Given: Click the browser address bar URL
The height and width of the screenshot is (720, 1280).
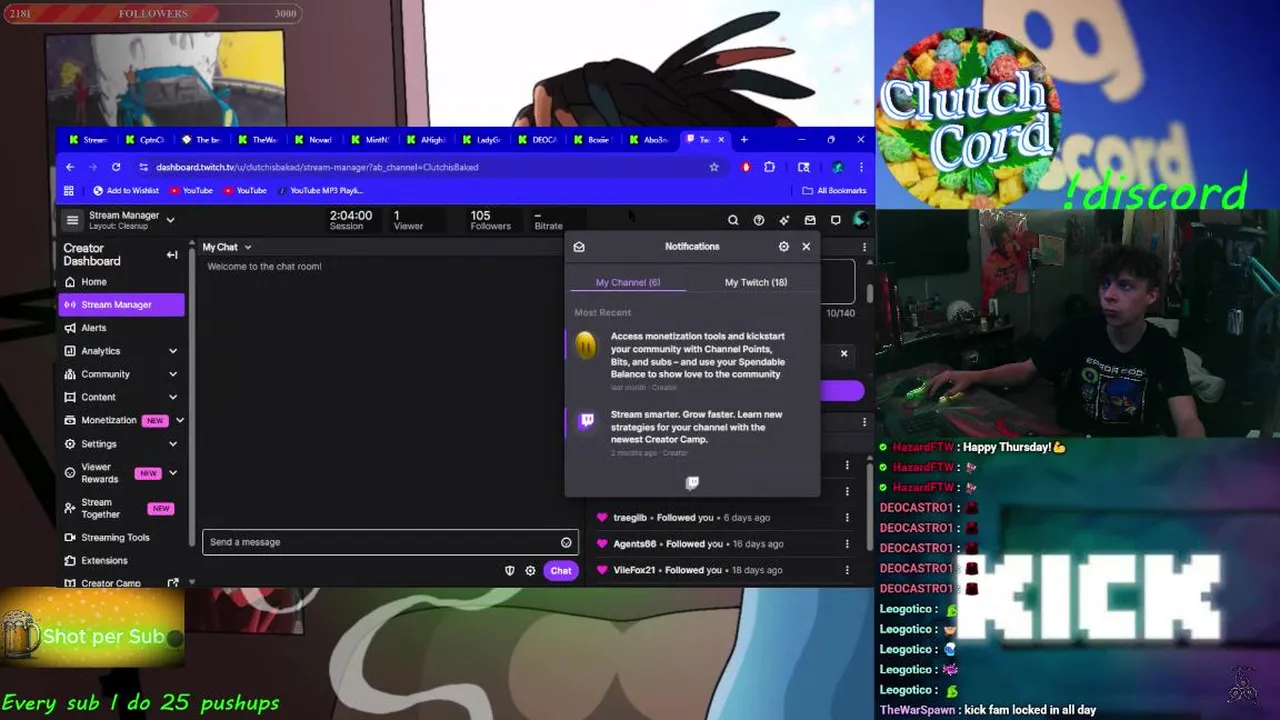Looking at the screenshot, I should [x=317, y=167].
